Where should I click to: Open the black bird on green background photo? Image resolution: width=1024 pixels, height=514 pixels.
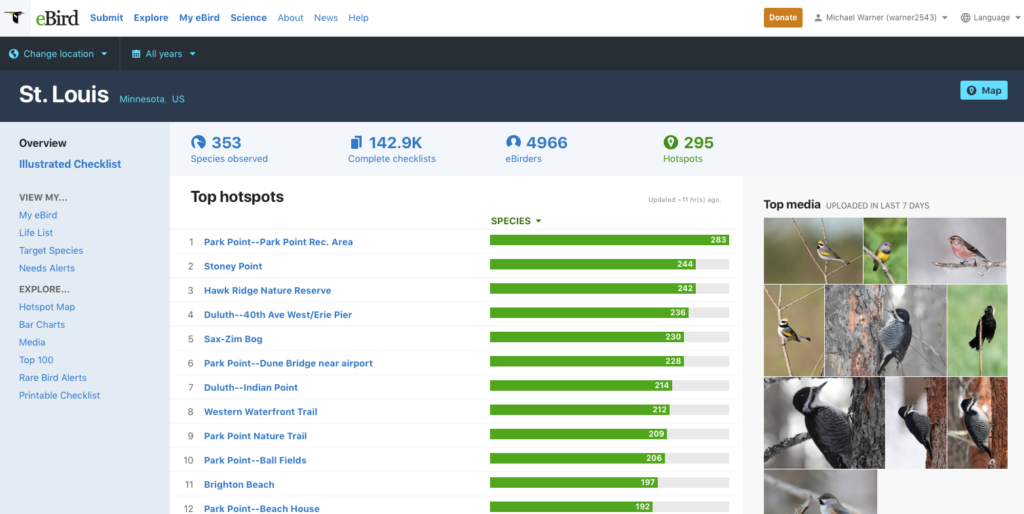[977, 330]
